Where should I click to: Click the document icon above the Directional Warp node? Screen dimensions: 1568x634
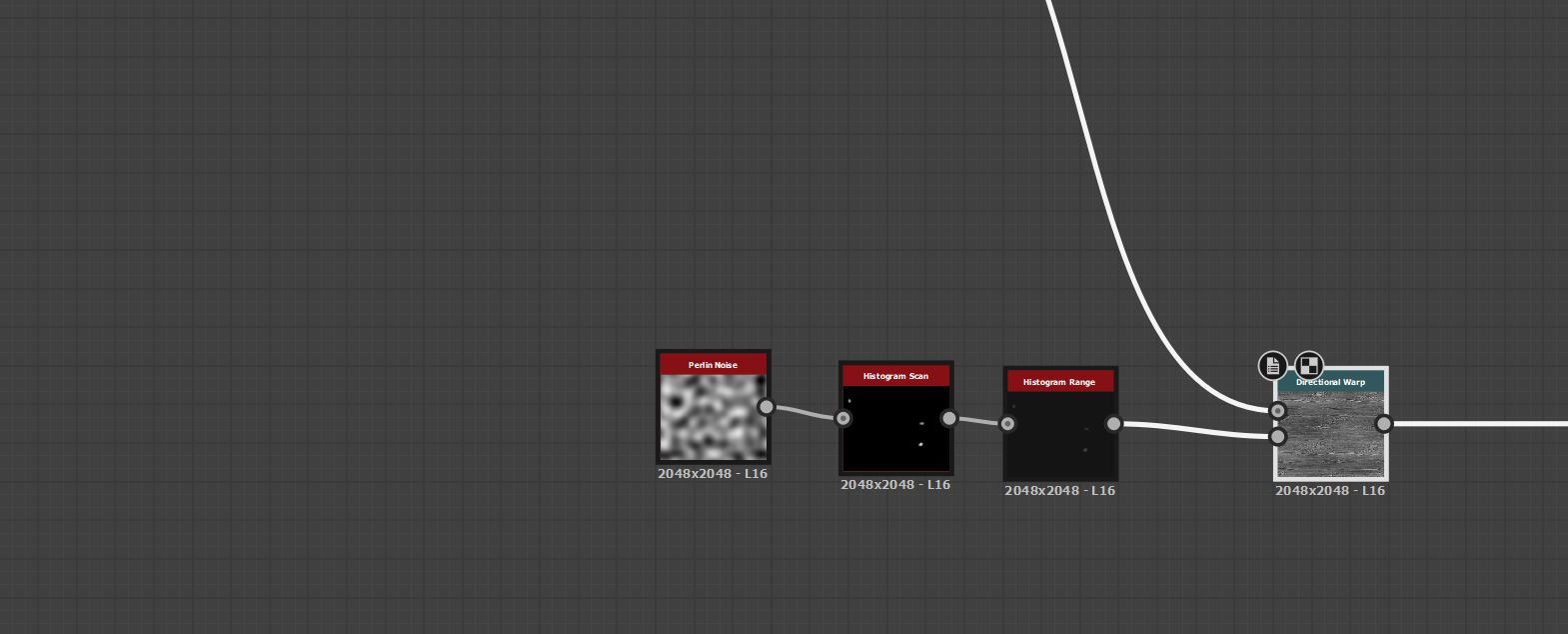1272,366
